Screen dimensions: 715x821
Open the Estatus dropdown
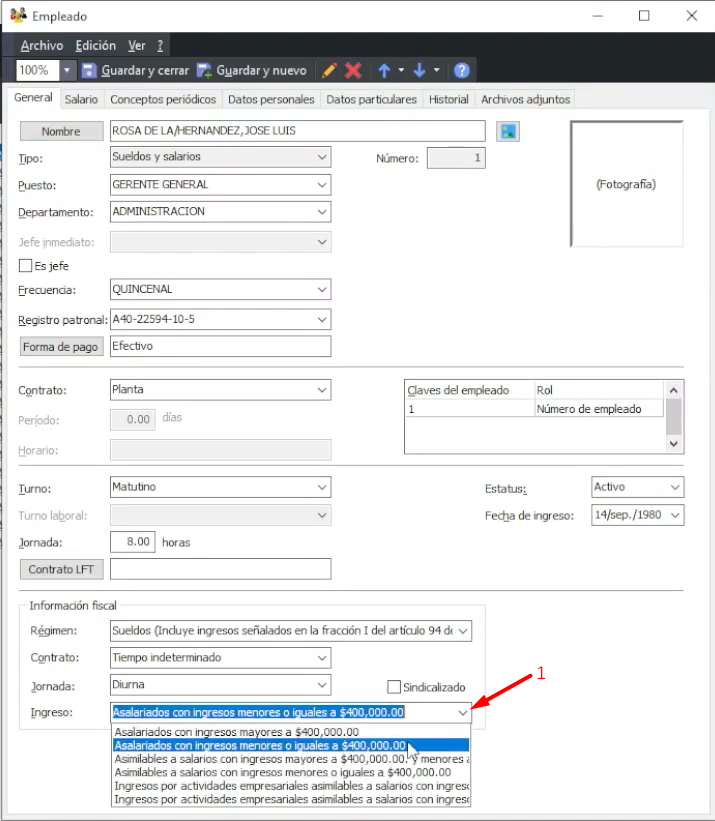[x=674, y=488]
